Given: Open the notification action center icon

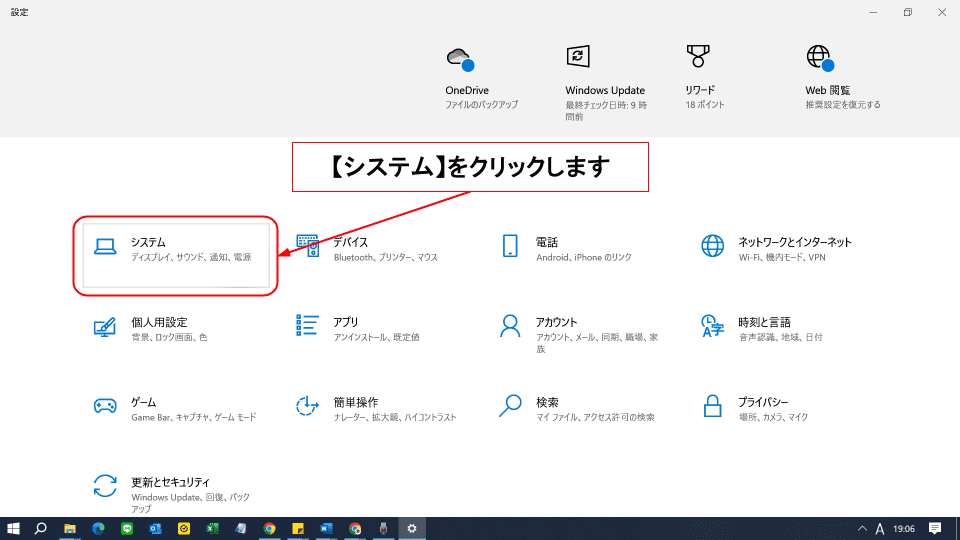Looking at the screenshot, I should 935,528.
